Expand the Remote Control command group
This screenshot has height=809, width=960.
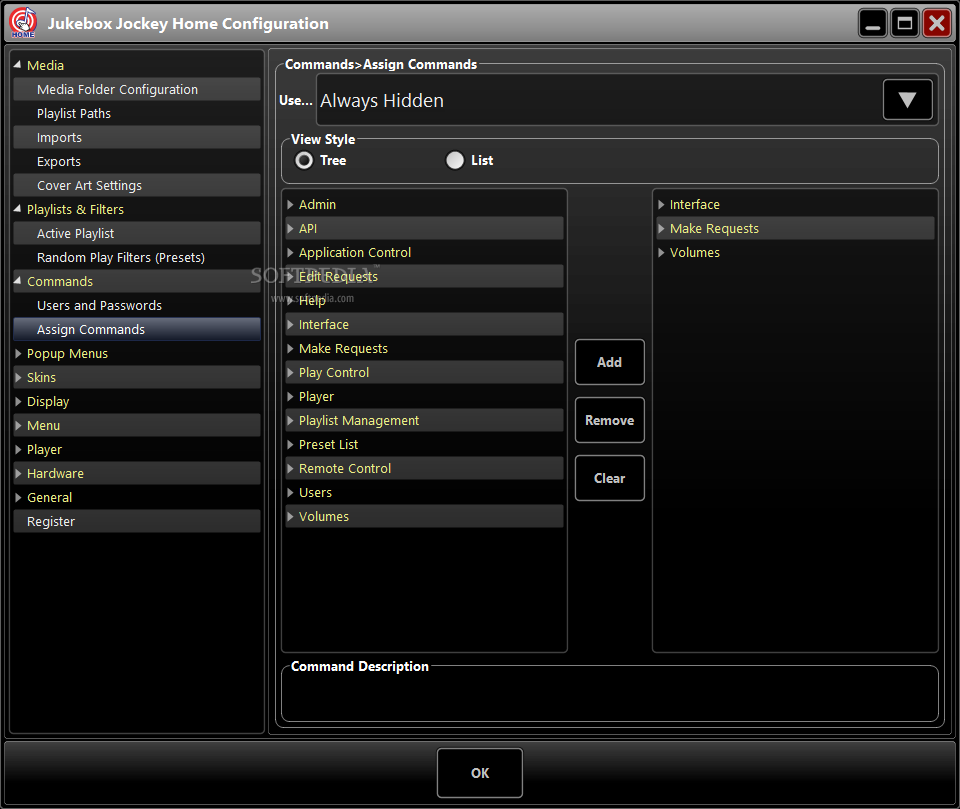[290, 468]
